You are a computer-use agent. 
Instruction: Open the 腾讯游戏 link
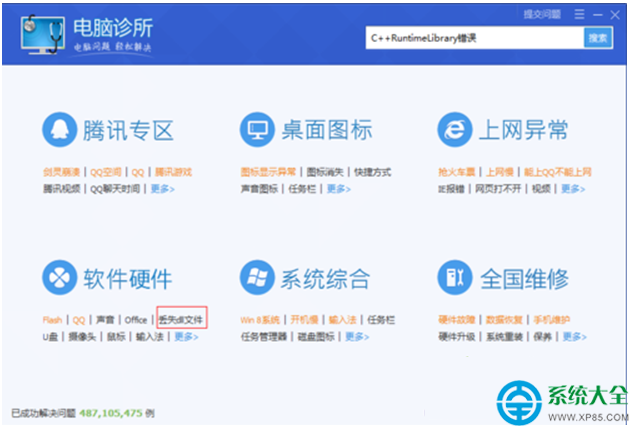pyautogui.click(x=173, y=173)
